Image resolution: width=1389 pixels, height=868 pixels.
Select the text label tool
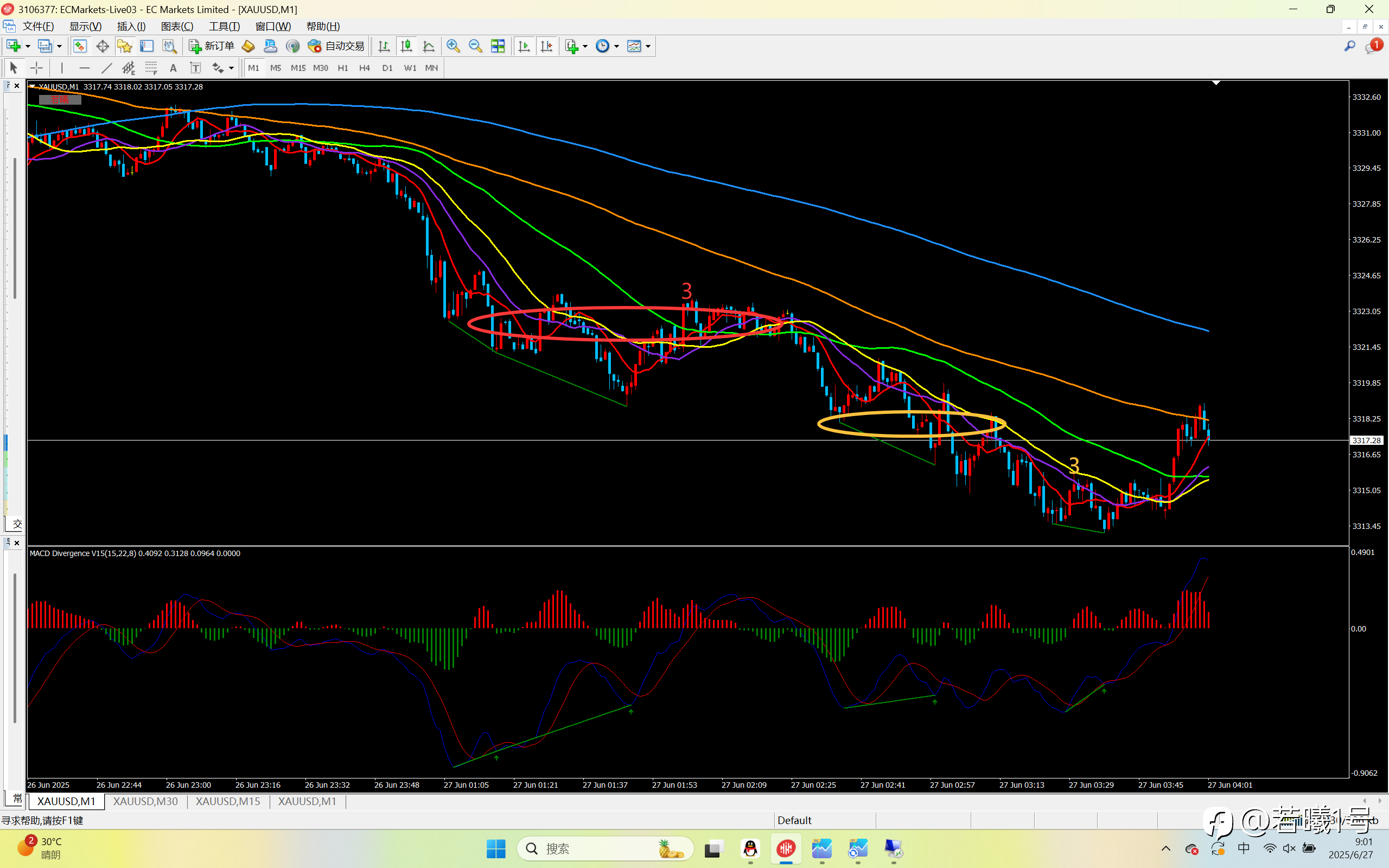tap(195, 68)
